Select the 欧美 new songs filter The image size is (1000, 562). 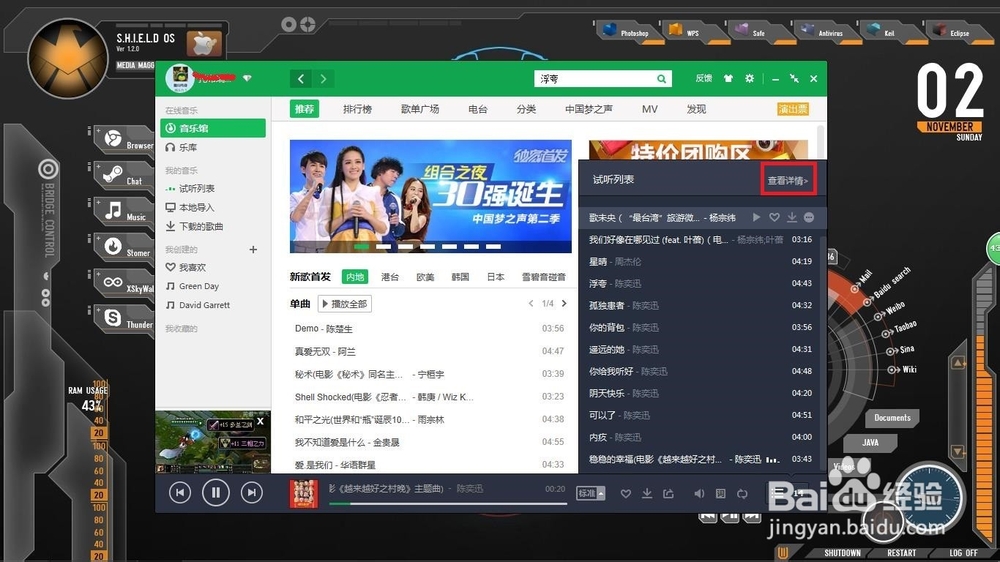(x=425, y=277)
